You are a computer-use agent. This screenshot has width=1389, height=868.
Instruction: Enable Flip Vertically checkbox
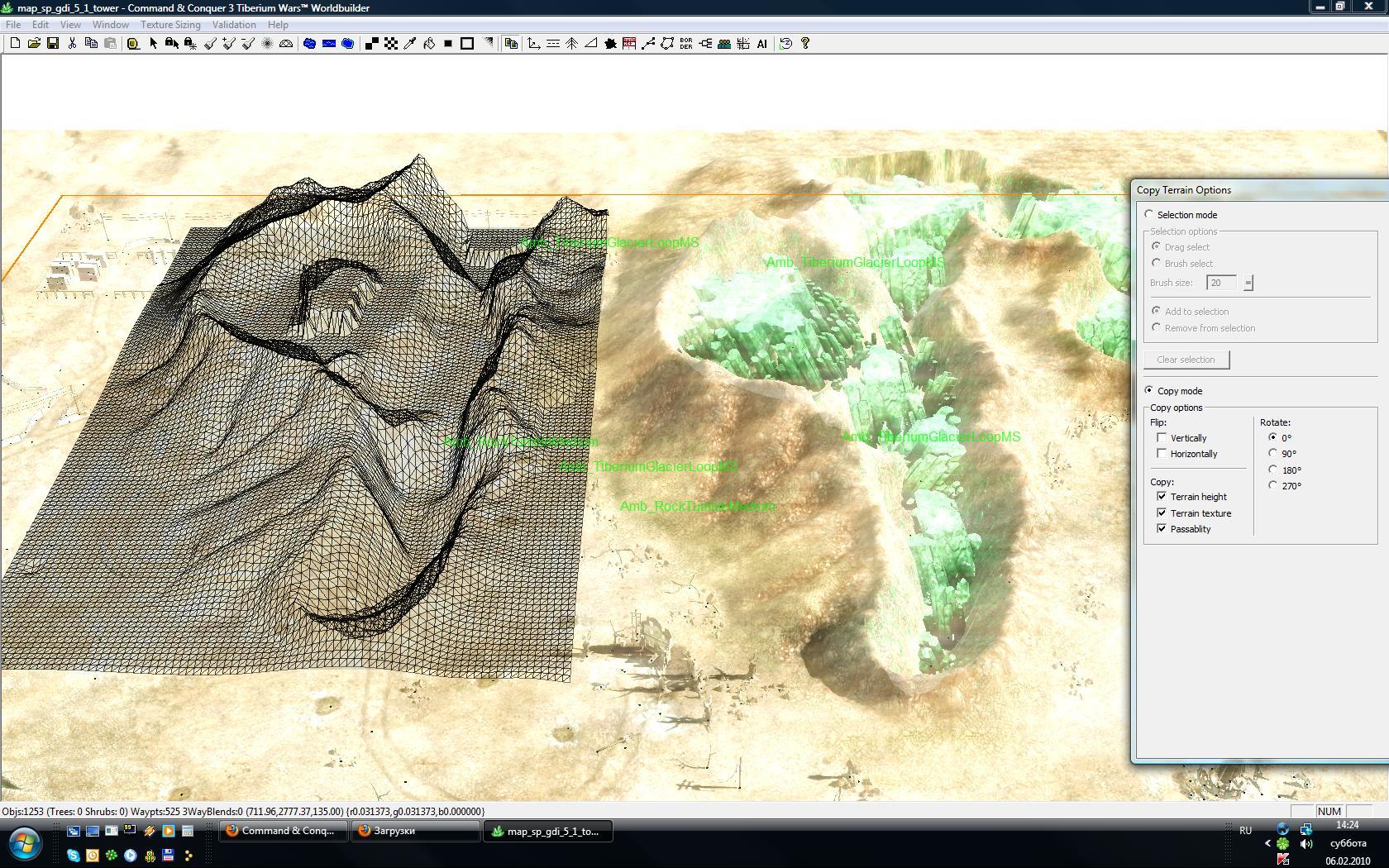click(1162, 437)
